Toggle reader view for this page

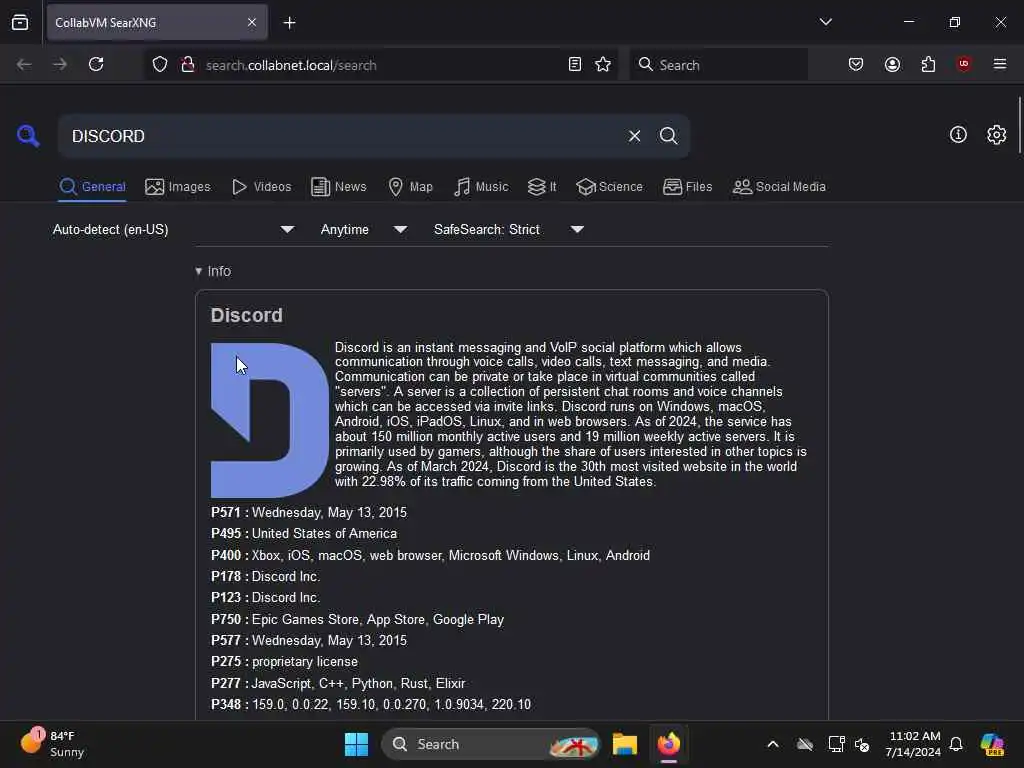[x=575, y=64]
